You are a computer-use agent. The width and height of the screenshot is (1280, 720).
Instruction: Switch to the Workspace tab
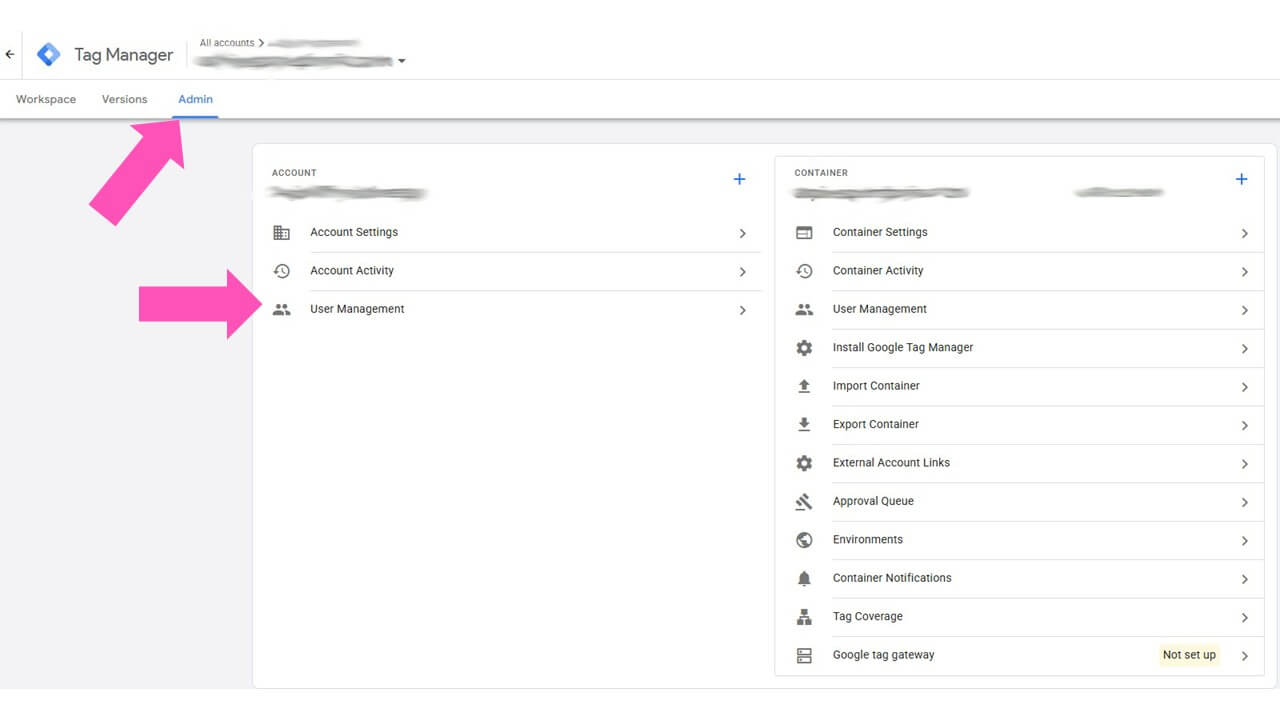(x=46, y=100)
